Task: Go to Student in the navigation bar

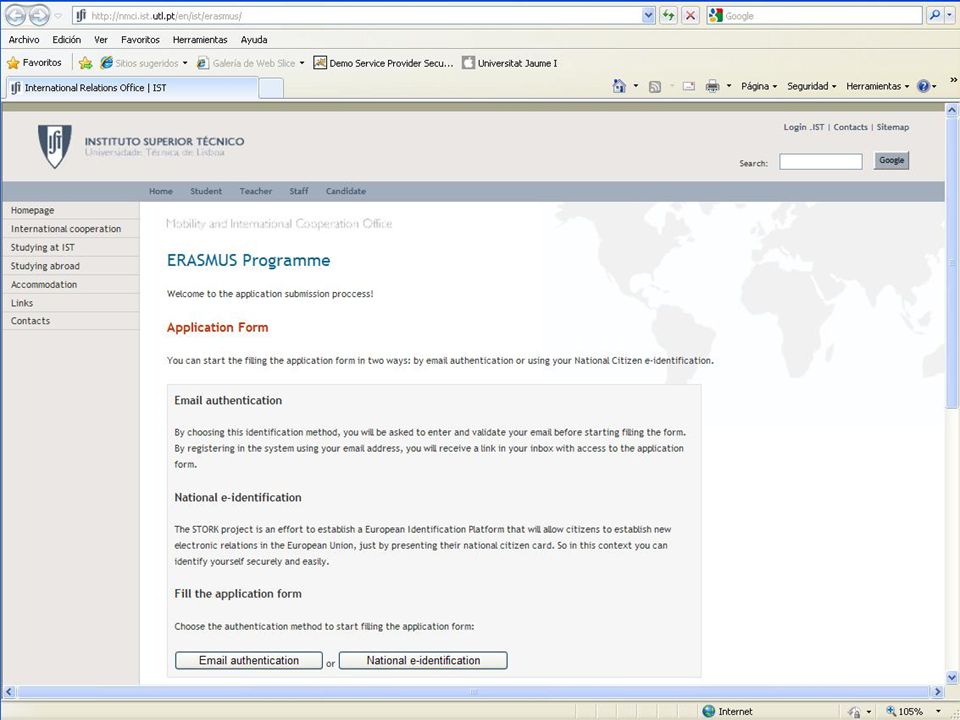Action: pos(206,191)
